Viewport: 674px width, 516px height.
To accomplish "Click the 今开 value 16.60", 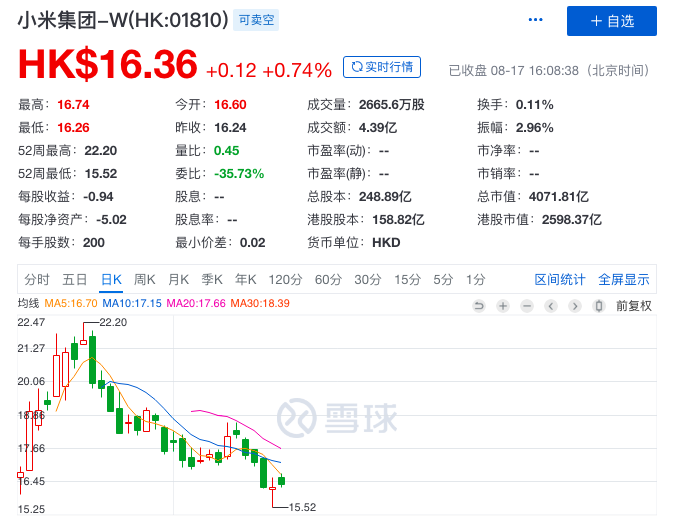I will pos(230,104).
